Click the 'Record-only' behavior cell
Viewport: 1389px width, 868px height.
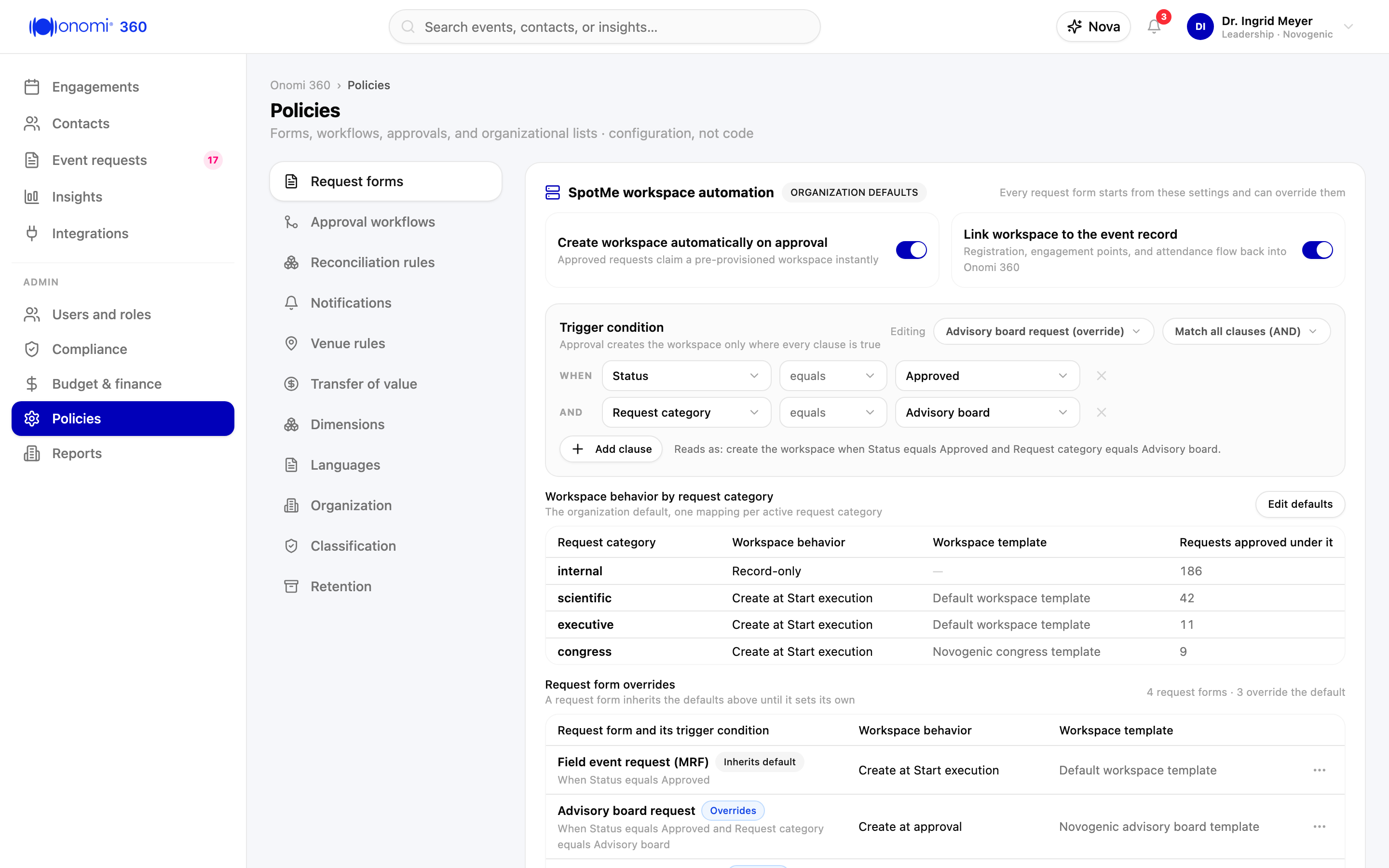pos(766,571)
